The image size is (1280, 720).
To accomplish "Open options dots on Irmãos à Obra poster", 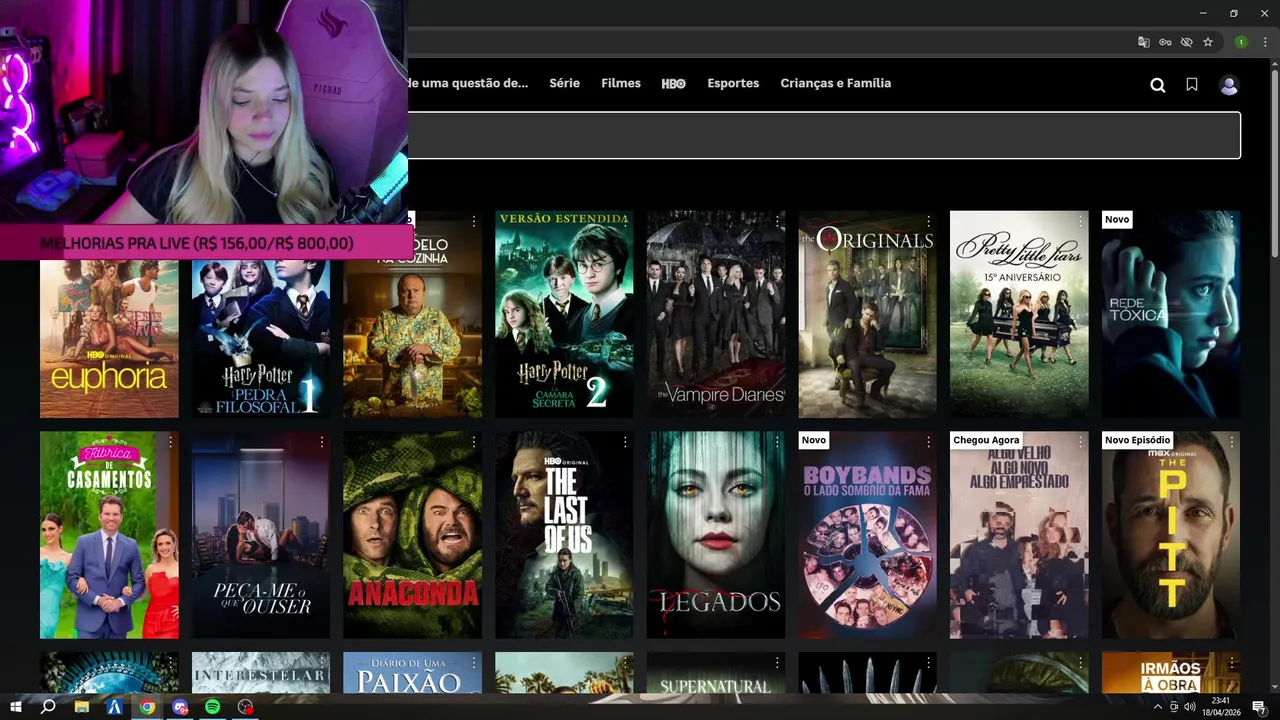I will pos(1232,663).
